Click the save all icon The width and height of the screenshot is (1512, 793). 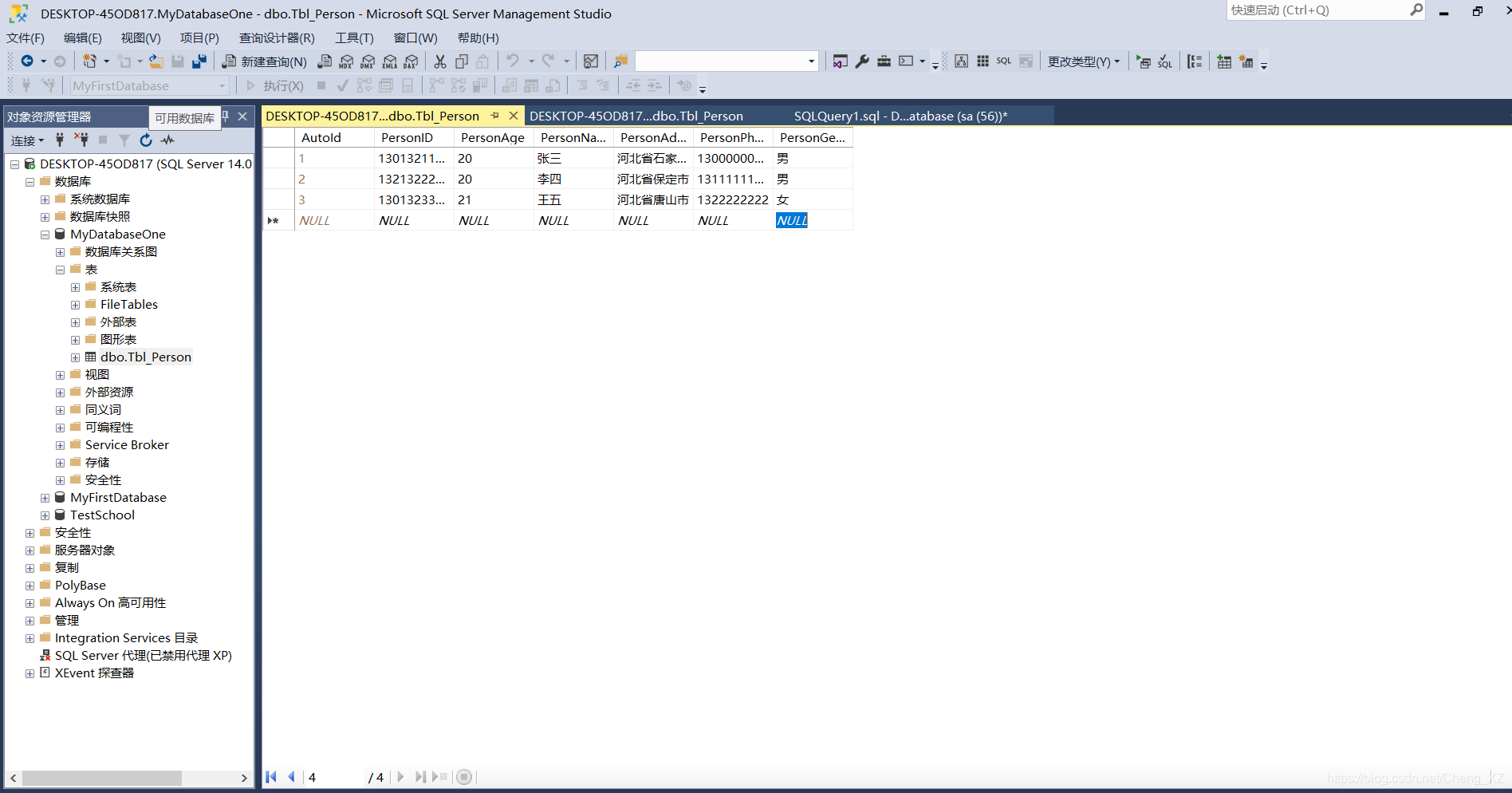pyautogui.click(x=199, y=61)
